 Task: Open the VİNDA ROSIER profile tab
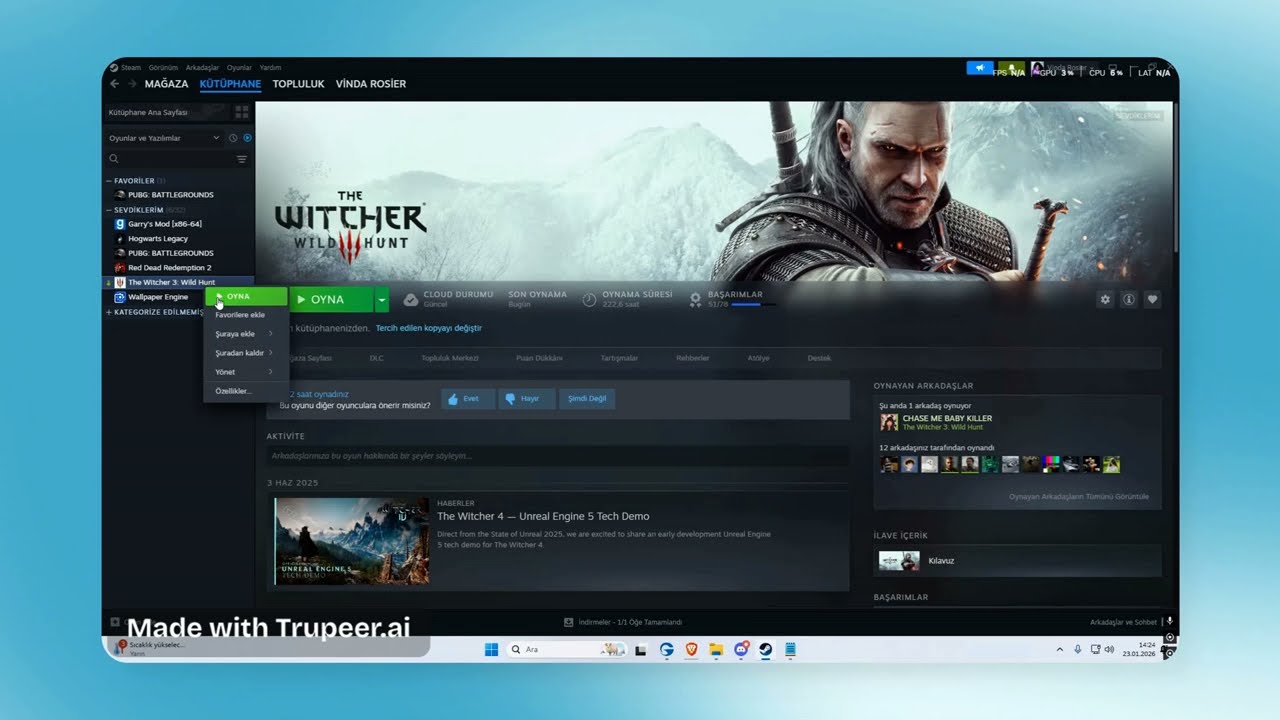pos(371,84)
